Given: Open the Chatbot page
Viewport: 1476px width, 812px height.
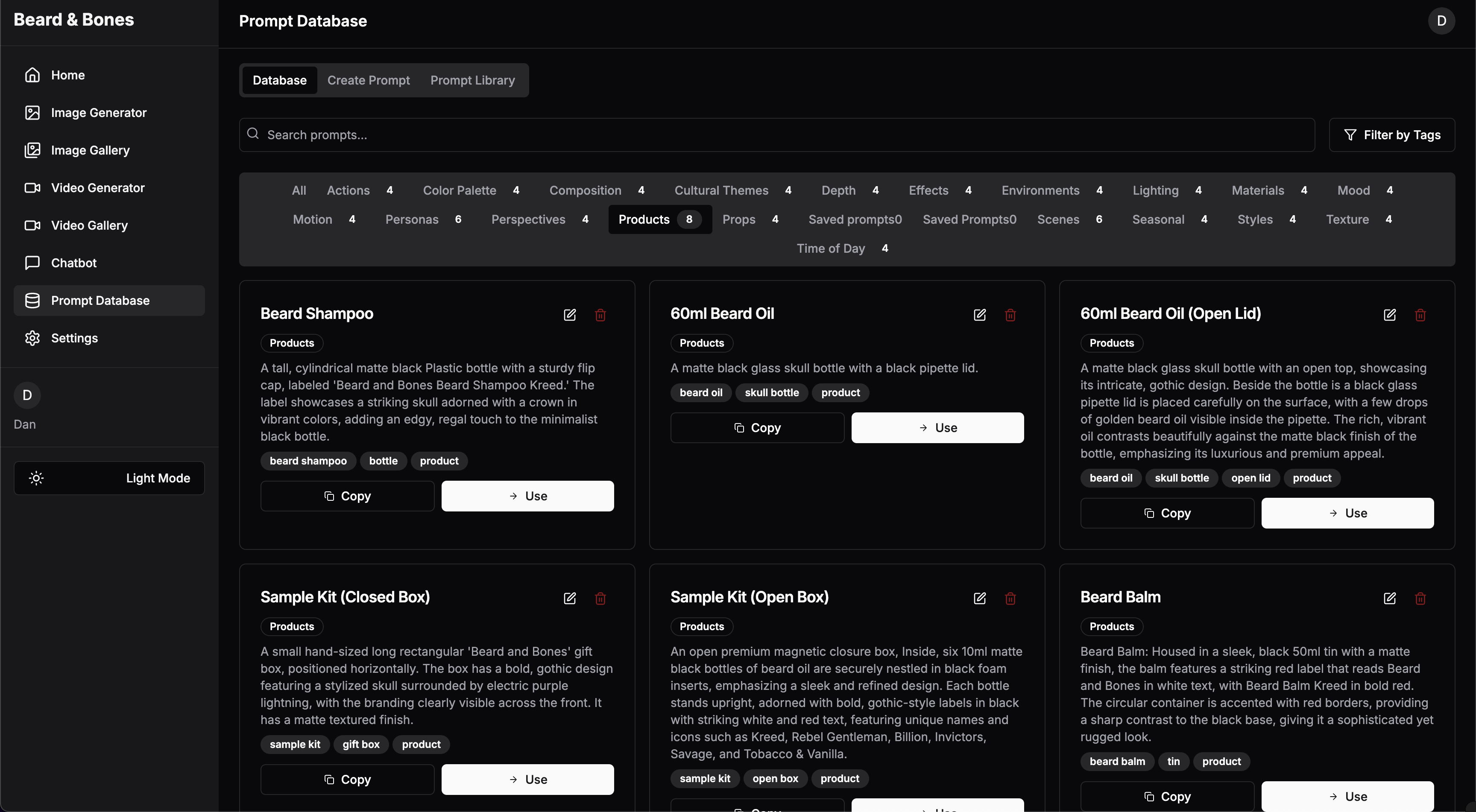Looking at the screenshot, I should [x=109, y=263].
